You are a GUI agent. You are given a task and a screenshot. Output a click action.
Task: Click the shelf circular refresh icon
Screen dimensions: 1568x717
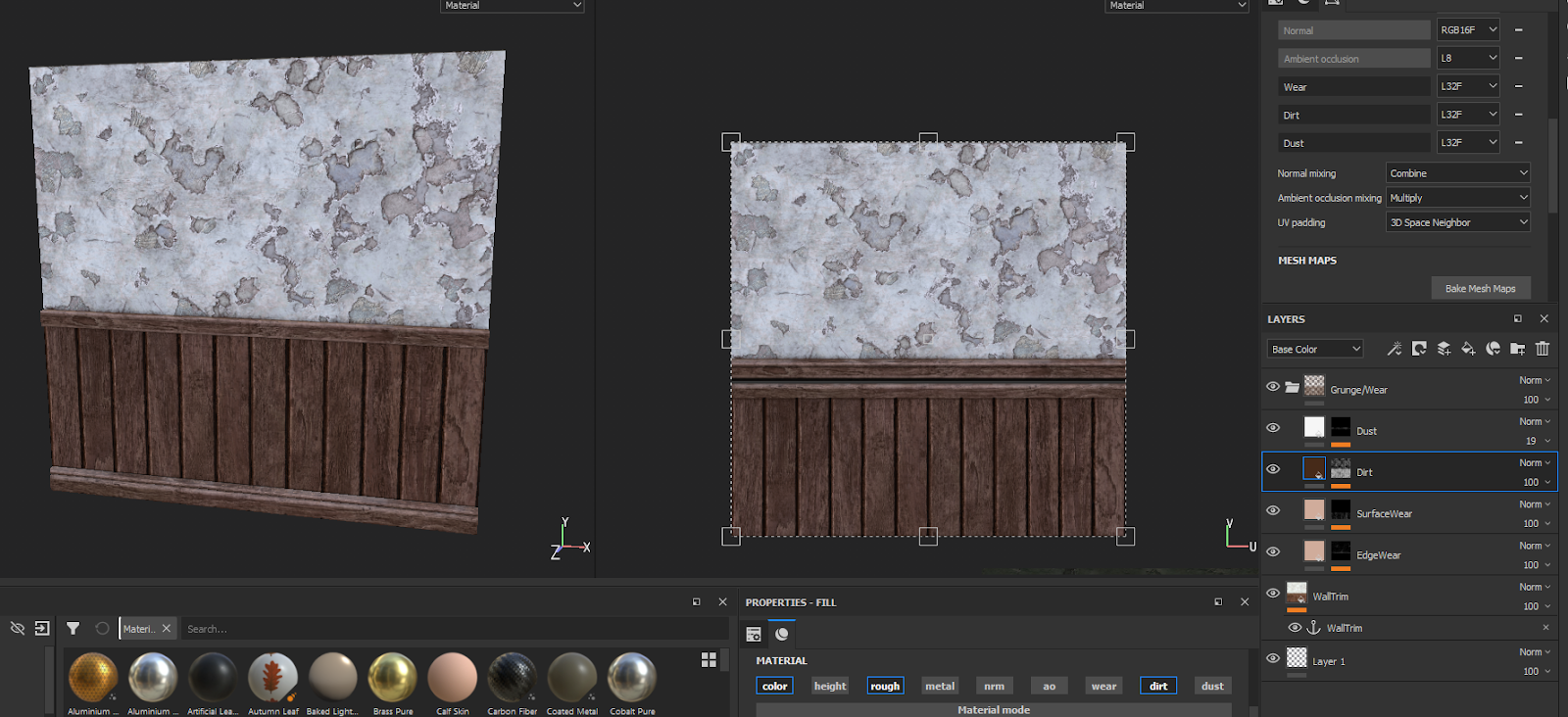(x=102, y=628)
